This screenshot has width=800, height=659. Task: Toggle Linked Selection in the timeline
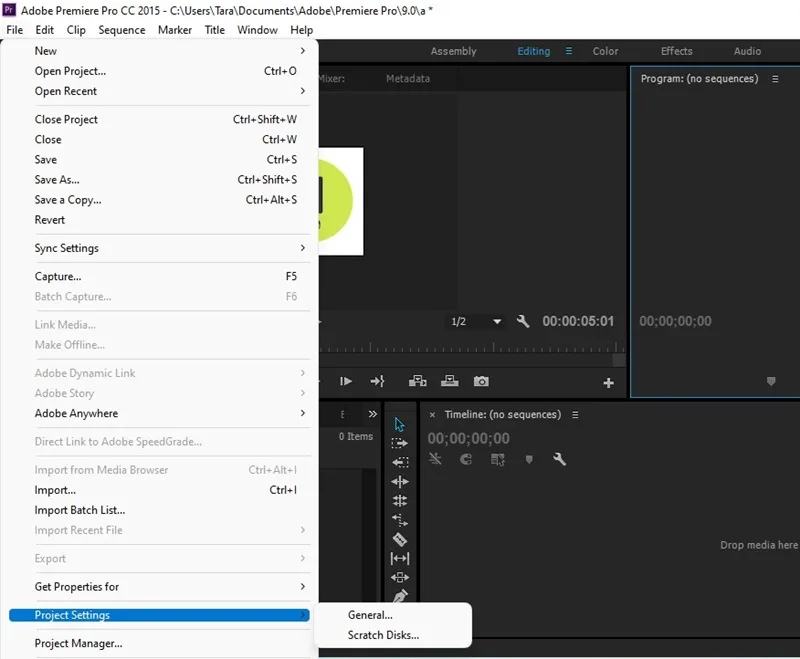pos(497,460)
